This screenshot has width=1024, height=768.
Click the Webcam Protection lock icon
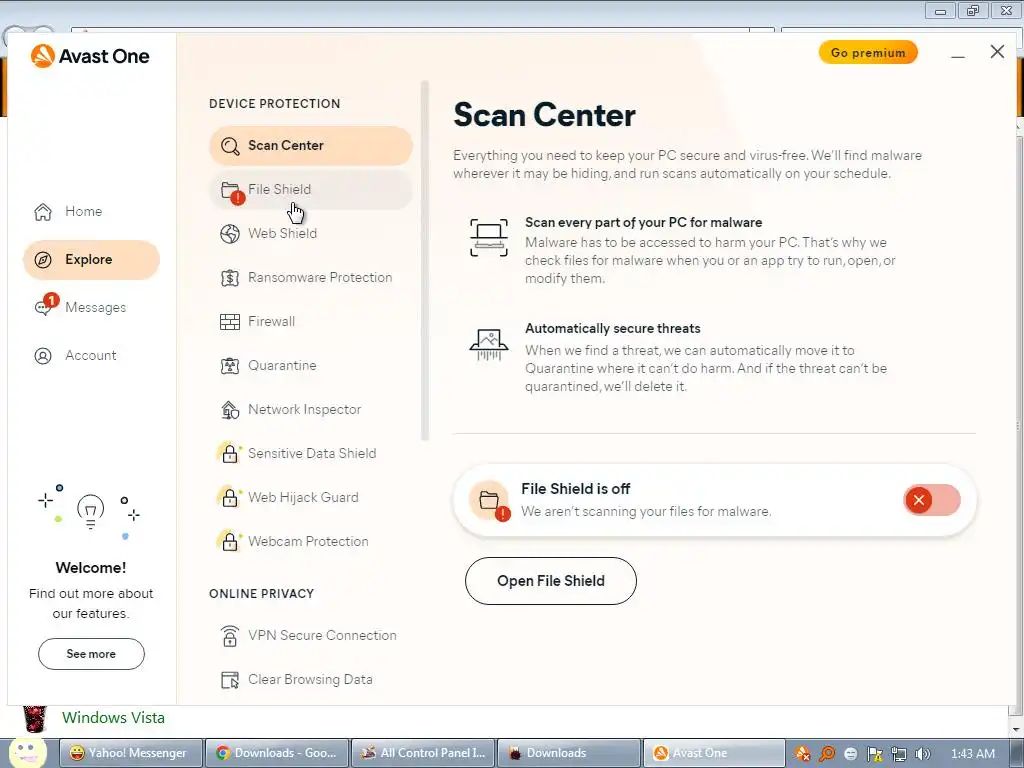(x=230, y=542)
